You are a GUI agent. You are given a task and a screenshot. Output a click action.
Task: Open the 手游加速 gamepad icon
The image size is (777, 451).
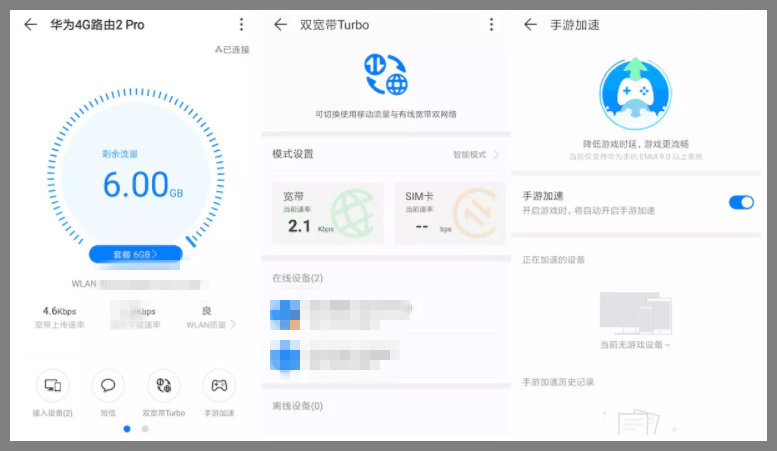pyautogui.click(x=219, y=385)
